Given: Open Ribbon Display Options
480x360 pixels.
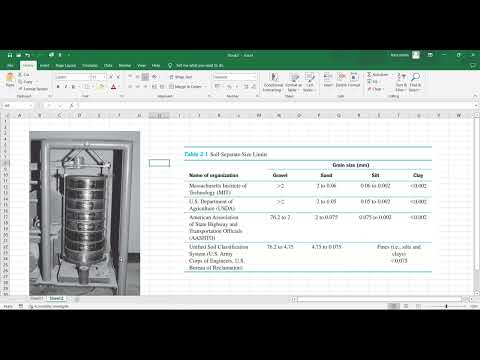Looking at the screenshot, I should point(430,55).
